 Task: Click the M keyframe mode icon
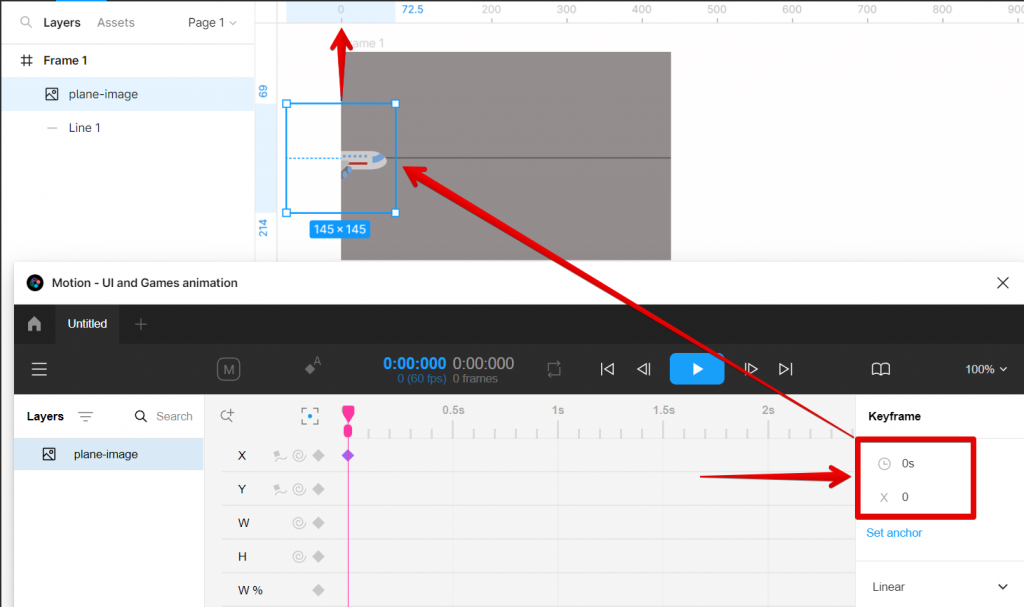[228, 369]
